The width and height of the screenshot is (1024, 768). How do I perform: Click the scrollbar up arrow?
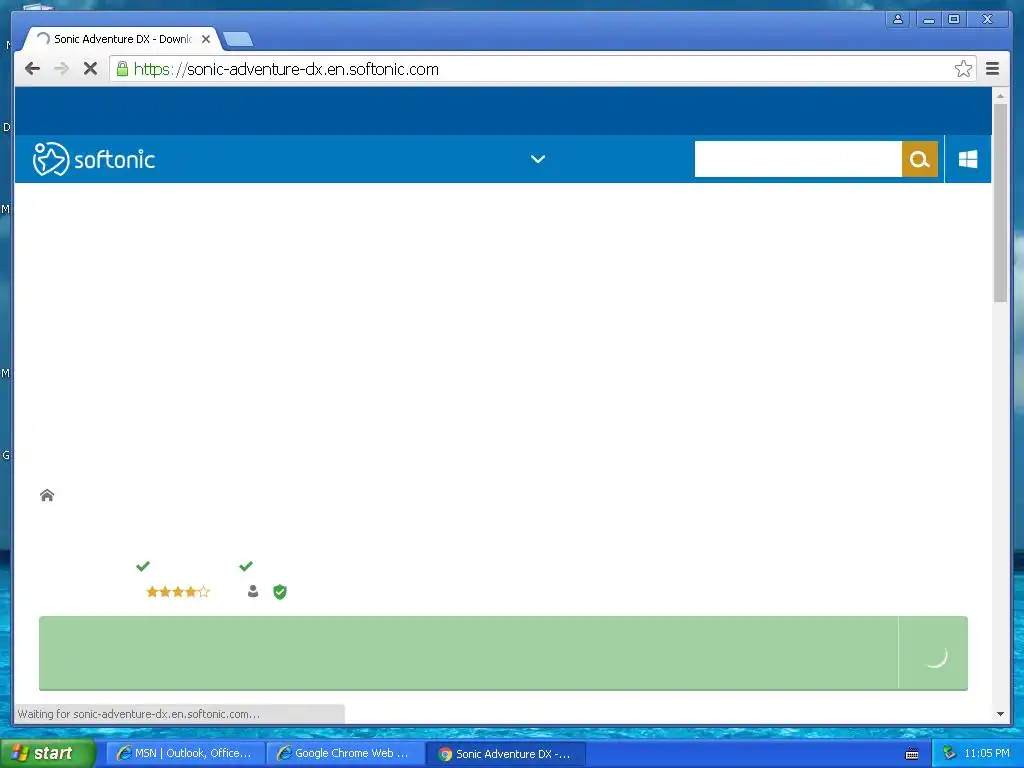[1000, 96]
